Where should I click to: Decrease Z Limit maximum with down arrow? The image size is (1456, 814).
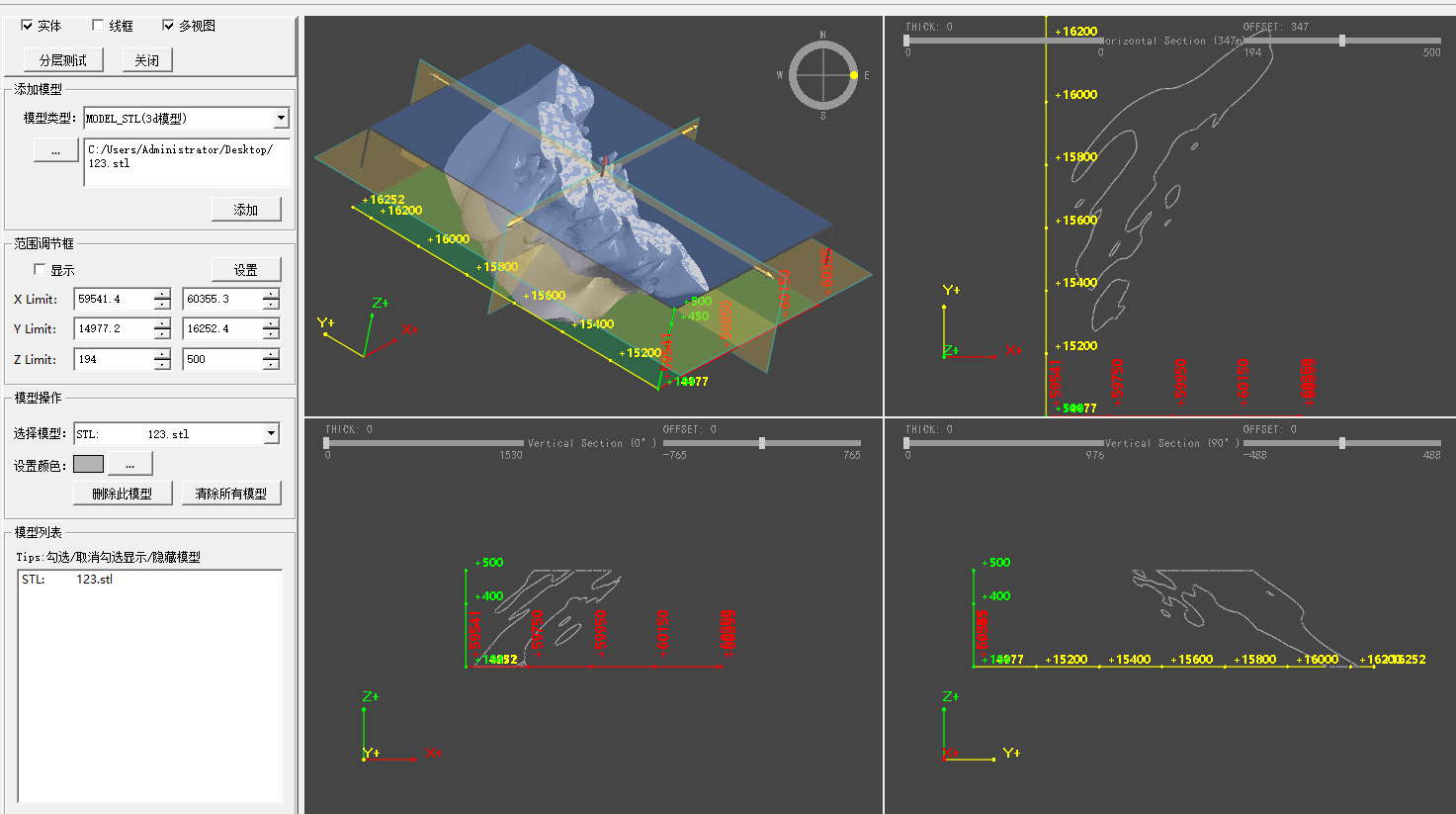[x=271, y=365]
